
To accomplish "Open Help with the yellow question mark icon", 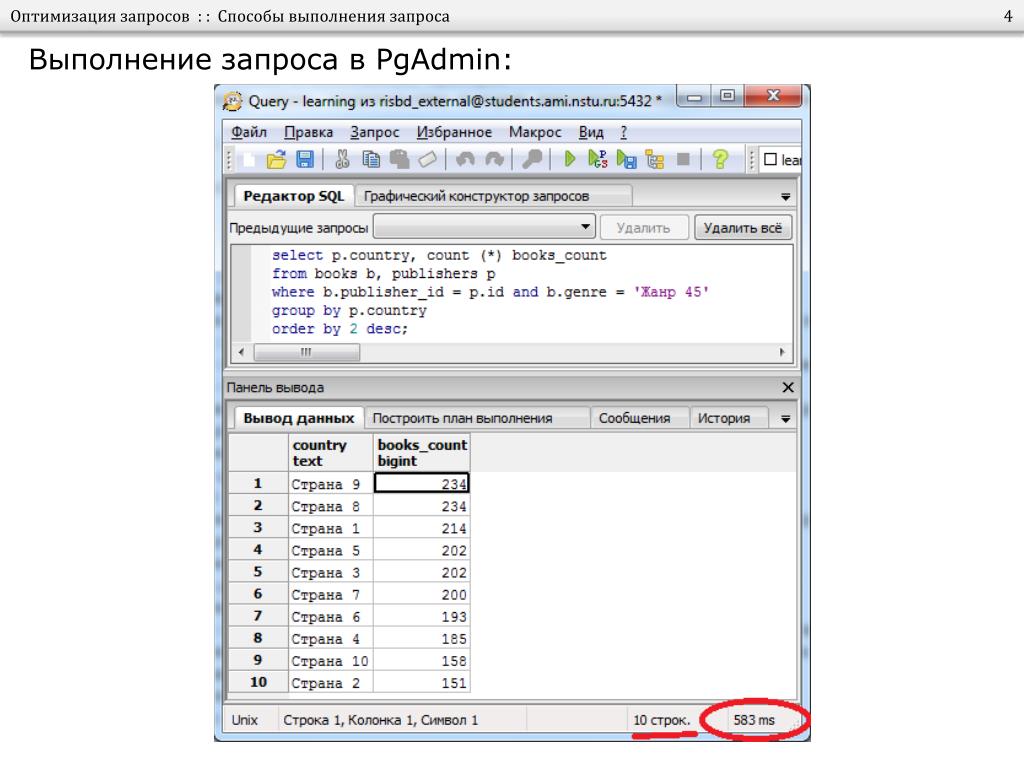I will pos(720,159).
